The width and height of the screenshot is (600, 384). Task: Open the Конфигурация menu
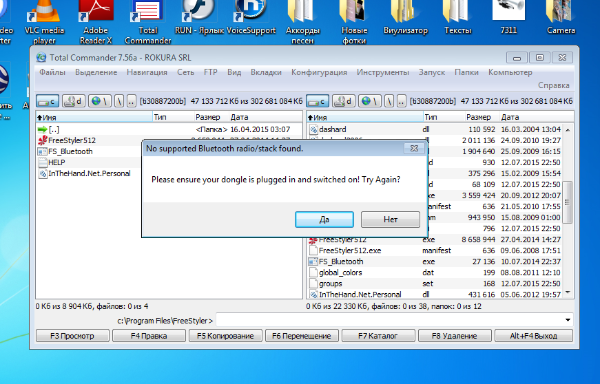click(319, 72)
